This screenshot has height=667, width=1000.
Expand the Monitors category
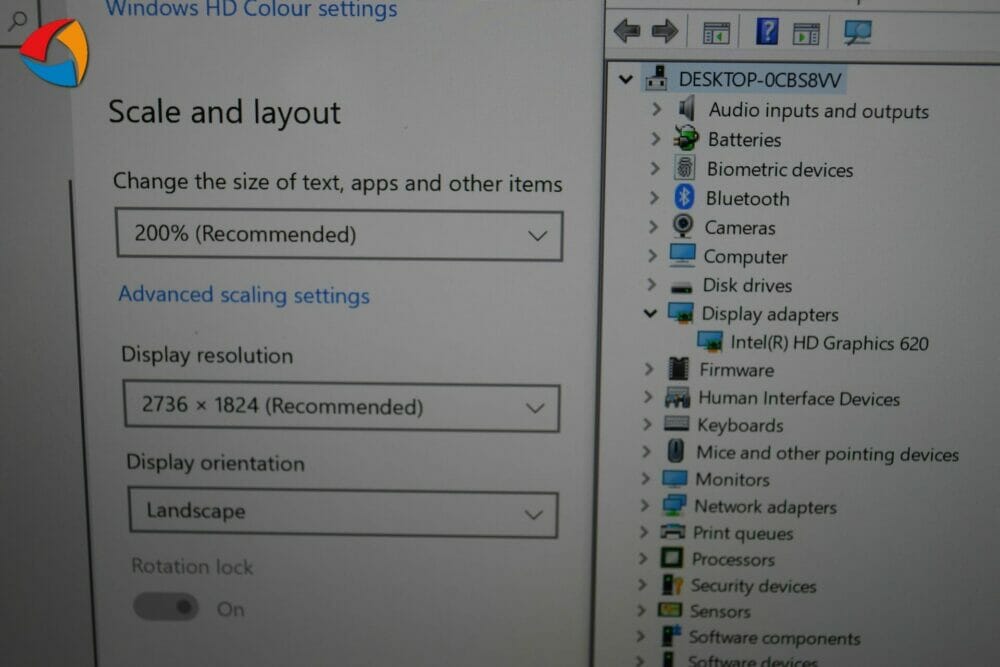(x=645, y=478)
